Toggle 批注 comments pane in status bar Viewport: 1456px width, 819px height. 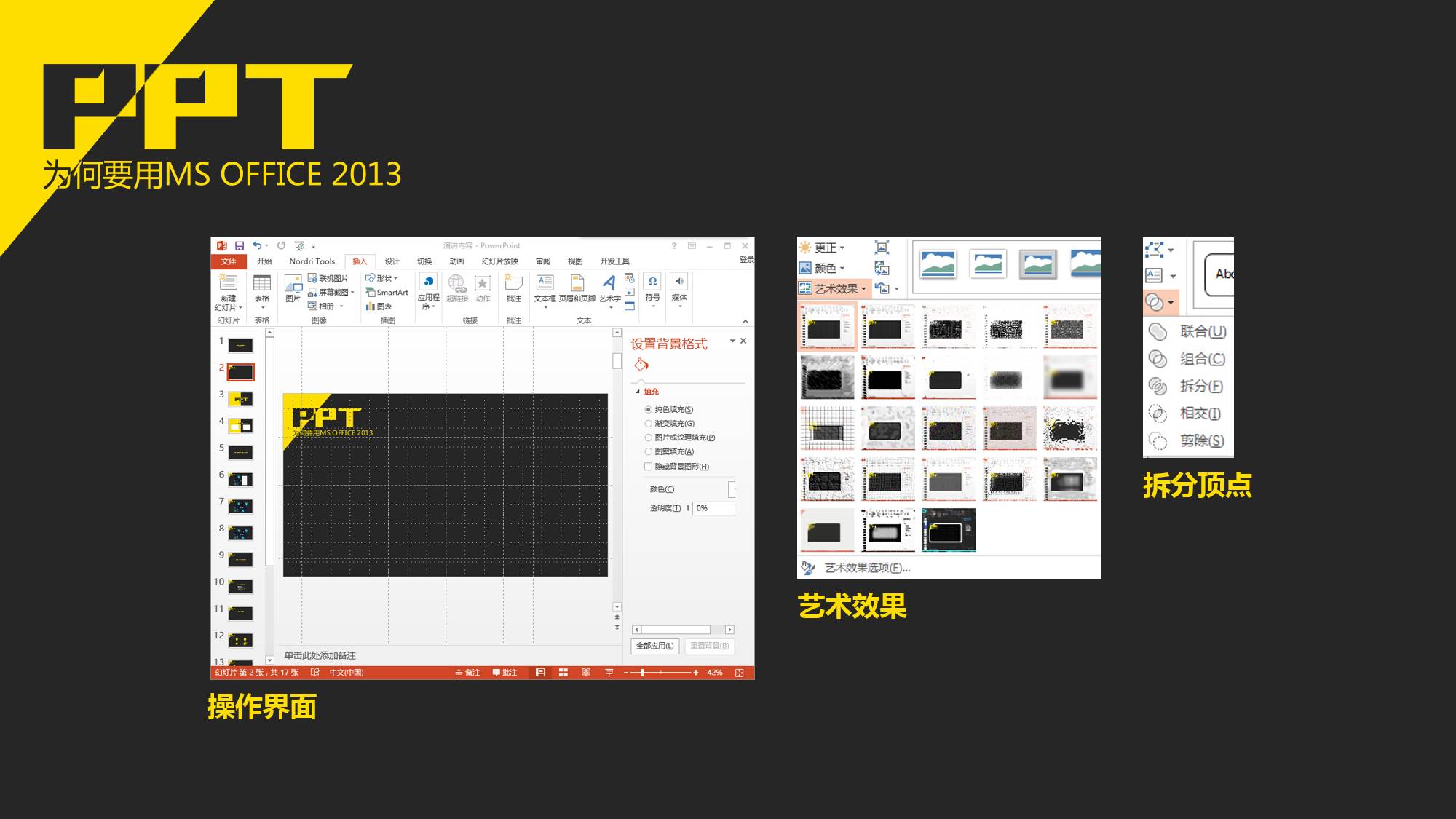[505, 673]
